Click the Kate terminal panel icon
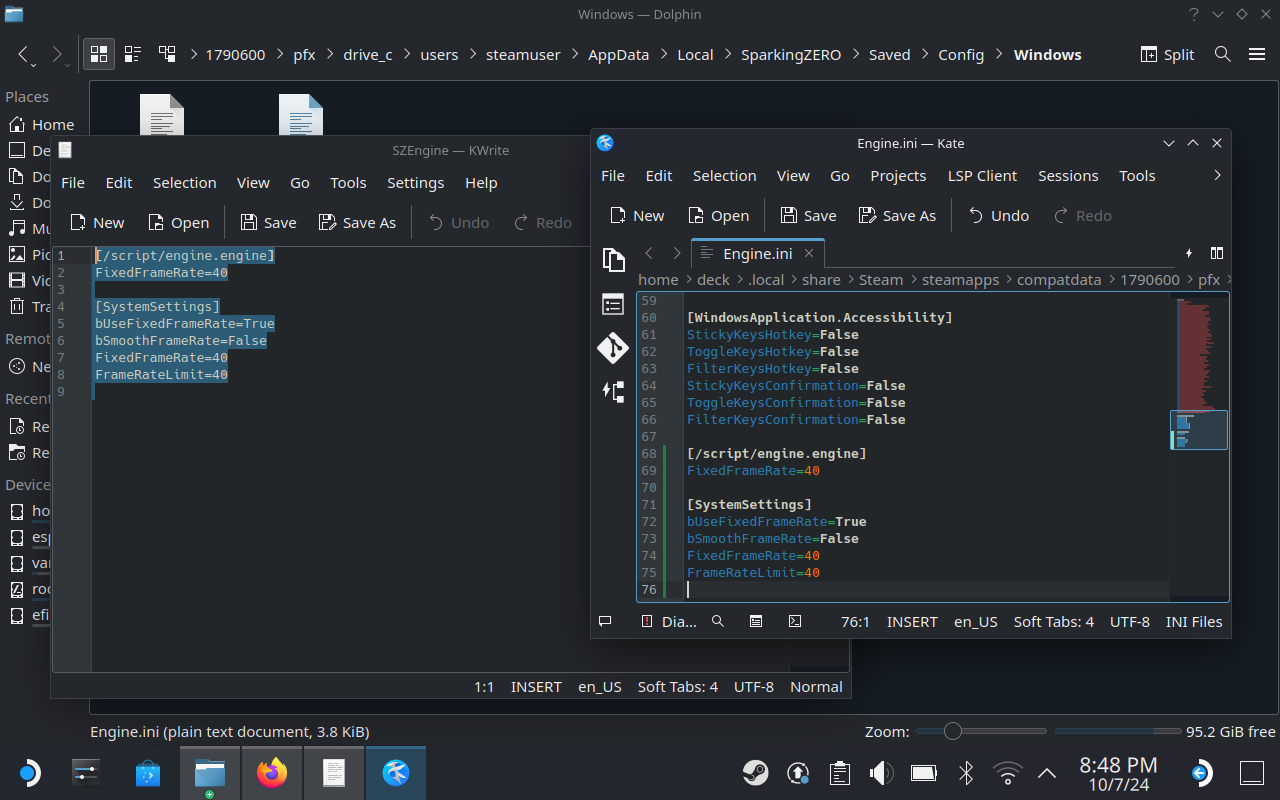Viewport: 1280px width, 800px height. (x=794, y=621)
